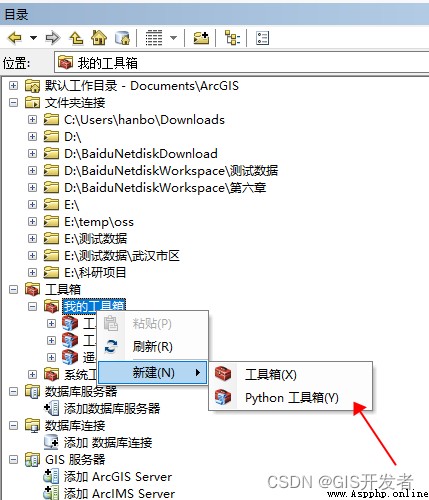Collapse the 数据库服务器 node
This screenshot has width=429, height=500.
[13, 391]
